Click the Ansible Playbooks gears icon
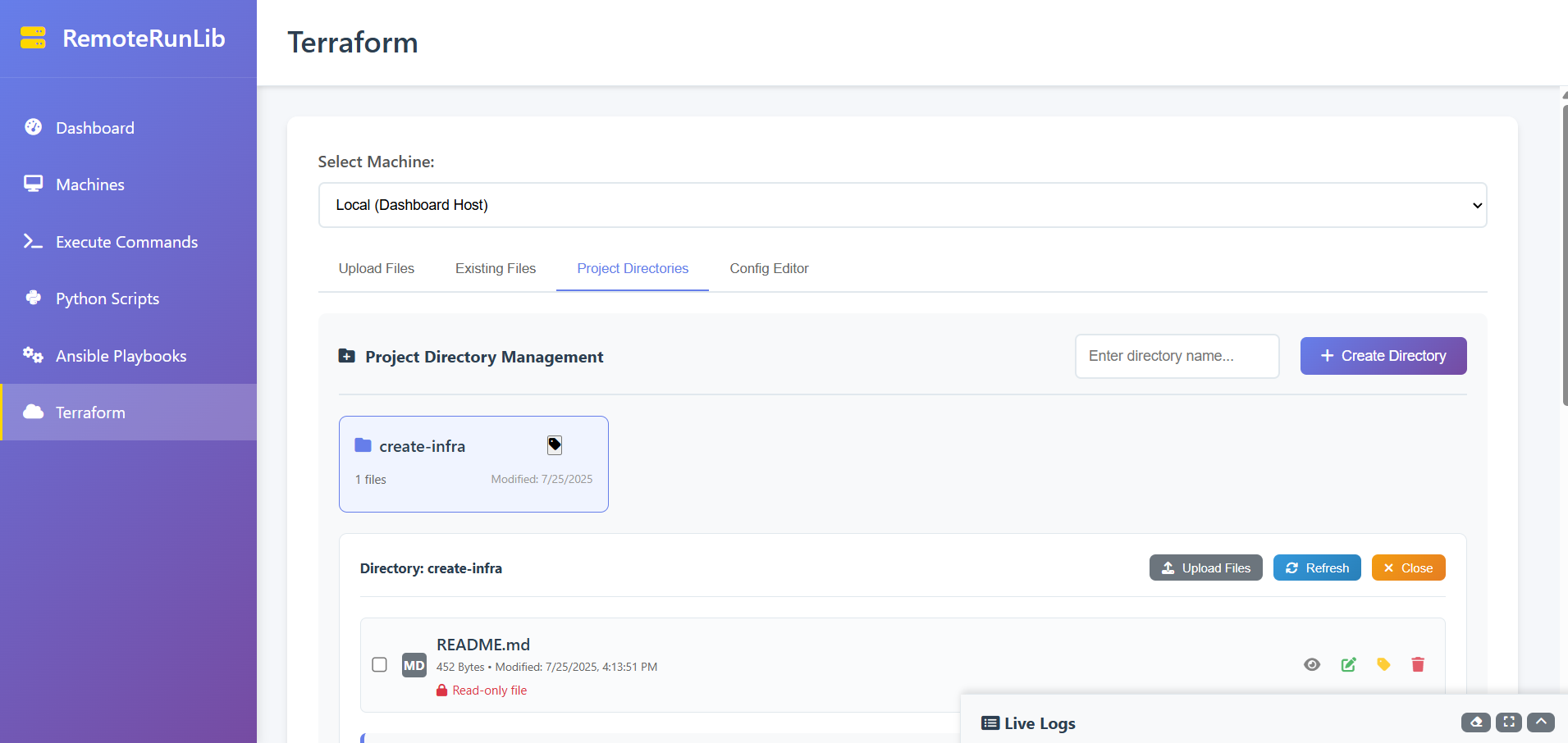This screenshot has height=743, width=1568. click(x=33, y=355)
